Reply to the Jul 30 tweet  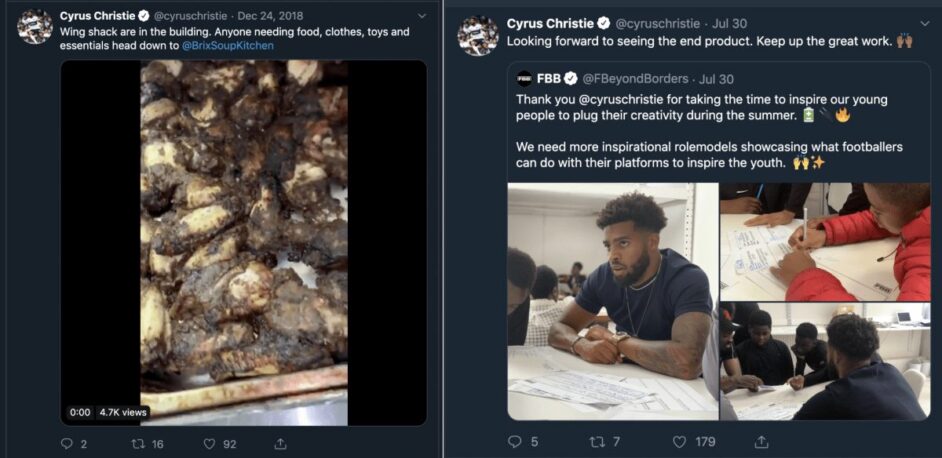click(x=515, y=442)
